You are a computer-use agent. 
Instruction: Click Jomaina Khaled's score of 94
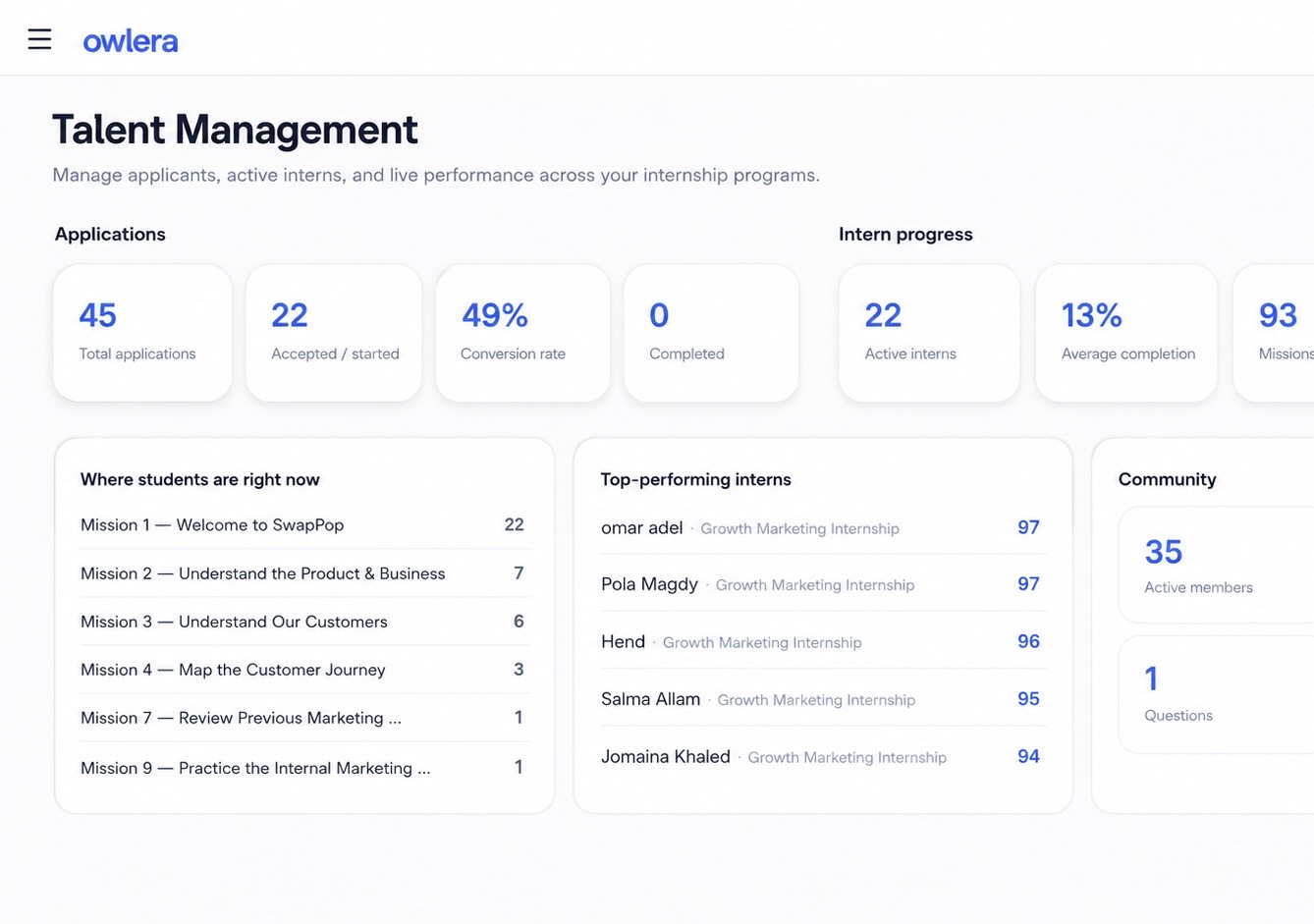click(1028, 756)
